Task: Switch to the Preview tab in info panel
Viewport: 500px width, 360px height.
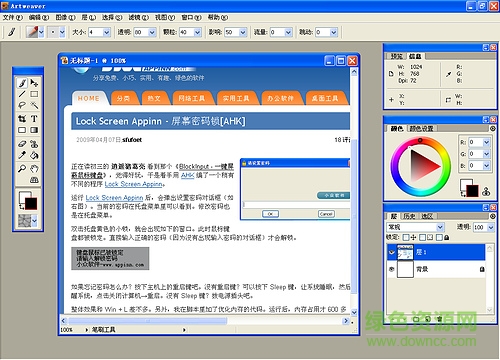Action: pos(396,56)
